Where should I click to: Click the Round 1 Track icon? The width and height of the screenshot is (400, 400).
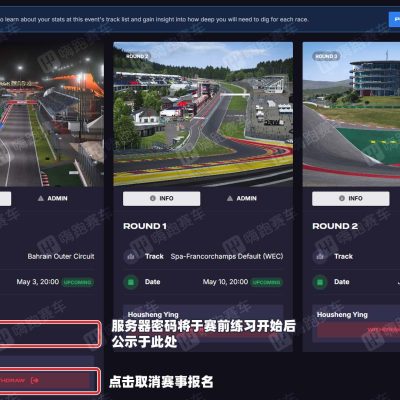(x=131, y=256)
